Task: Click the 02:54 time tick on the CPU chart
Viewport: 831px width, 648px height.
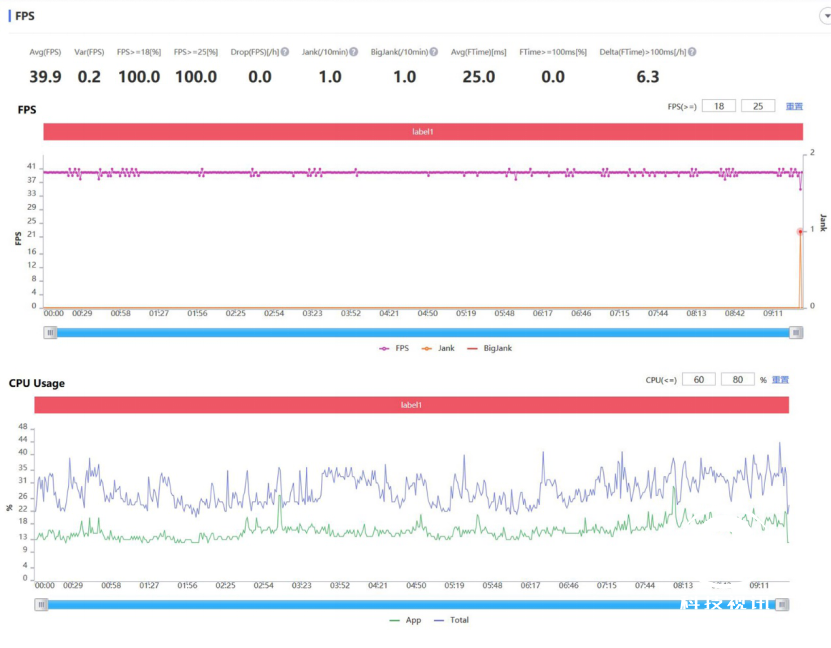Action: (x=263, y=585)
